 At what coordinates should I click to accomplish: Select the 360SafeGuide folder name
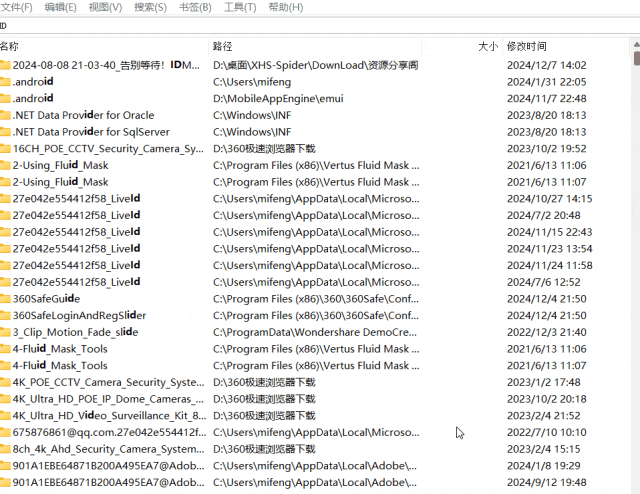[46, 299]
